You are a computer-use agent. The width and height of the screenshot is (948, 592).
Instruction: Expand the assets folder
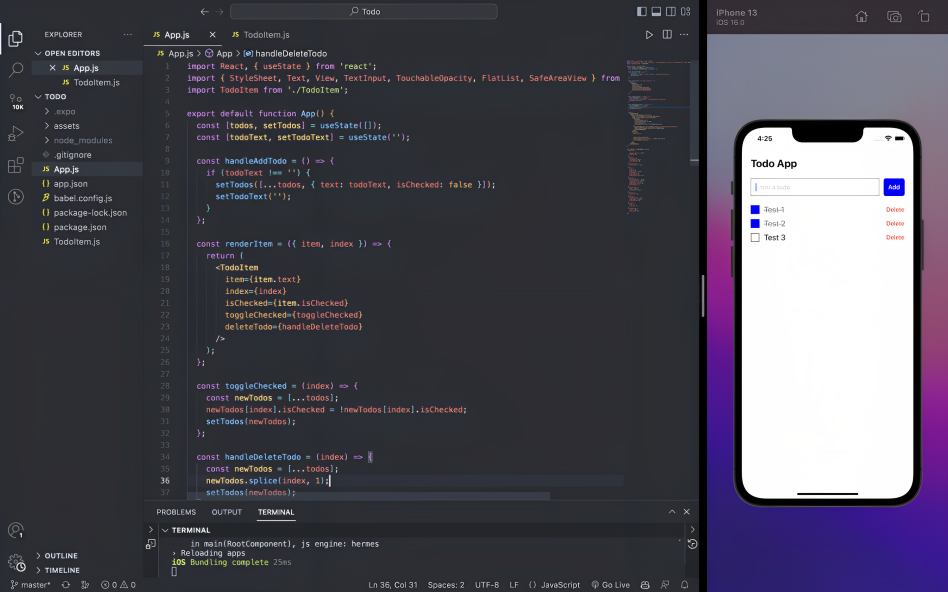pos(47,126)
